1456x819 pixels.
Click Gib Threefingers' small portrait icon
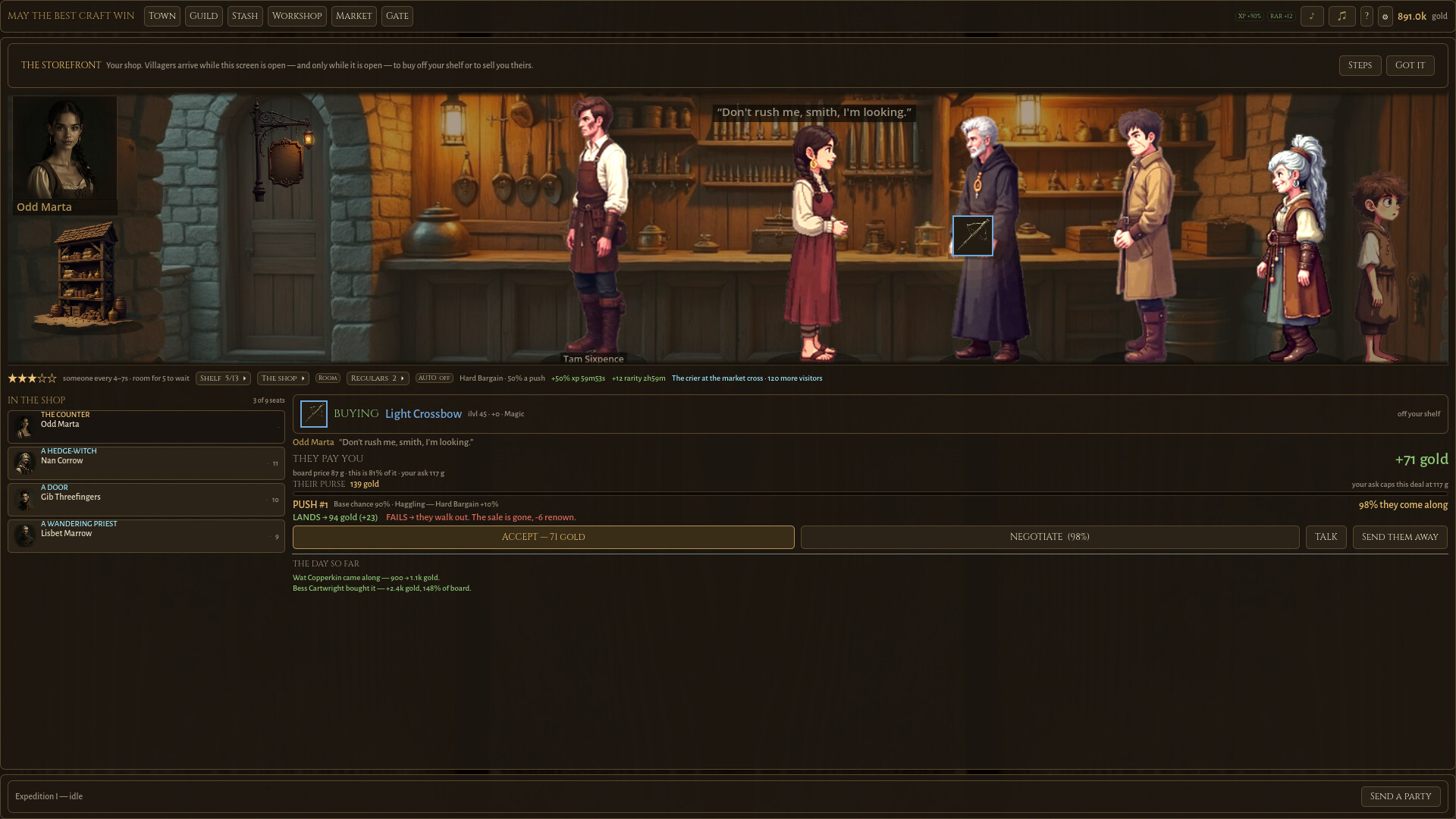[x=25, y=499]
